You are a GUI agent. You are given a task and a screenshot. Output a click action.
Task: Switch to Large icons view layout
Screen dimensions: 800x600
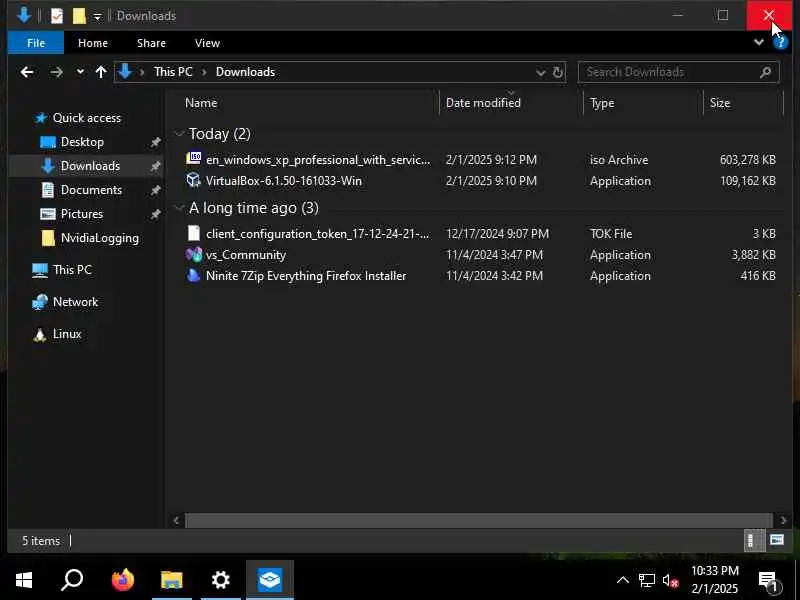pyautogui.click(x=777, y=540)
